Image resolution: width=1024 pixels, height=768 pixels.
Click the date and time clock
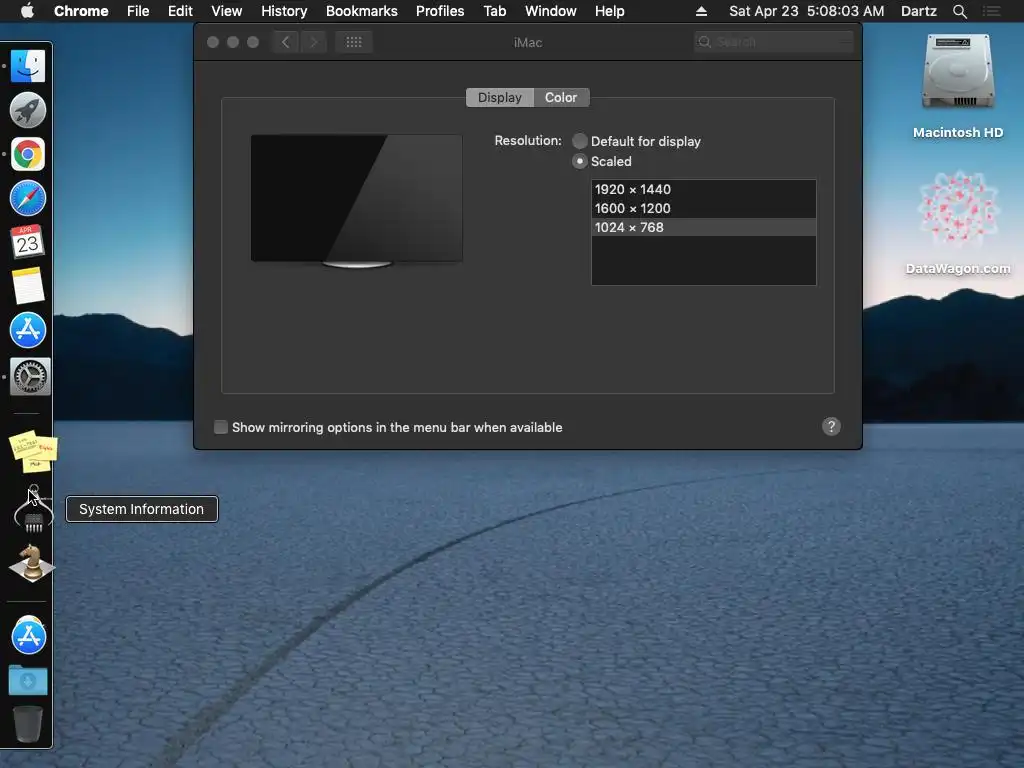[x=807, y=11]
